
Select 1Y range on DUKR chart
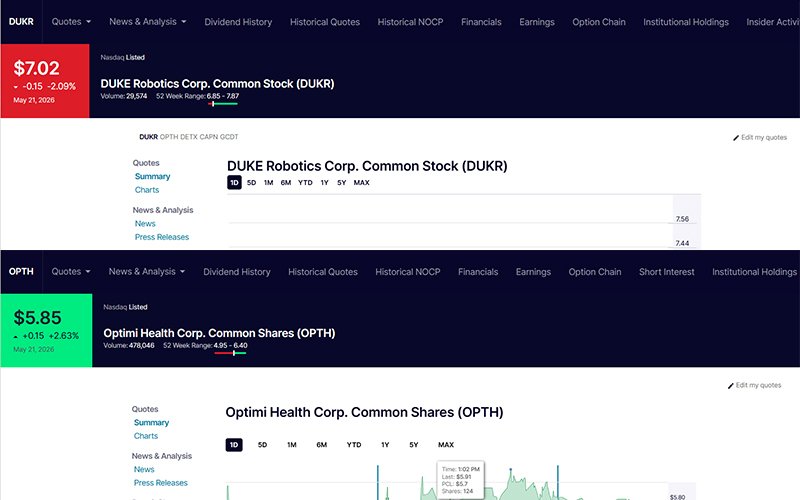(324, 183)
